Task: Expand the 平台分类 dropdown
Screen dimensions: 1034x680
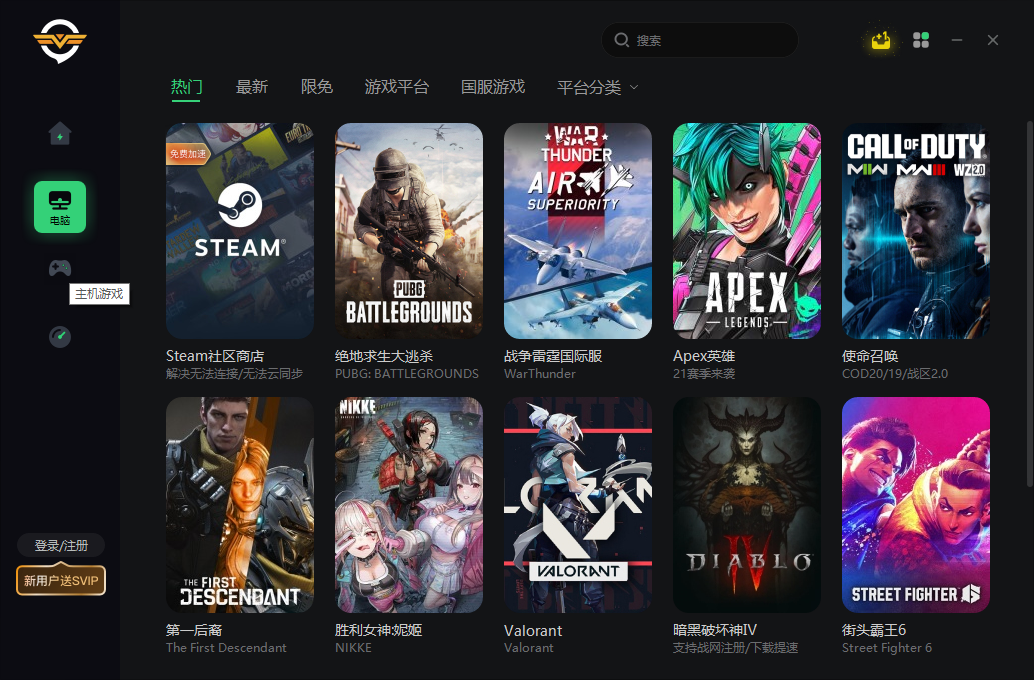Action: coord(597,88)
